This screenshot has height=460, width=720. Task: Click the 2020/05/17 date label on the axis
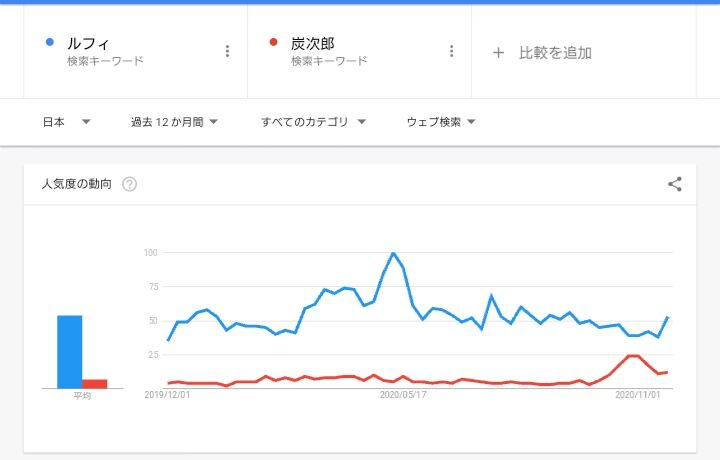pyautogui.click(x=403, y=395)
